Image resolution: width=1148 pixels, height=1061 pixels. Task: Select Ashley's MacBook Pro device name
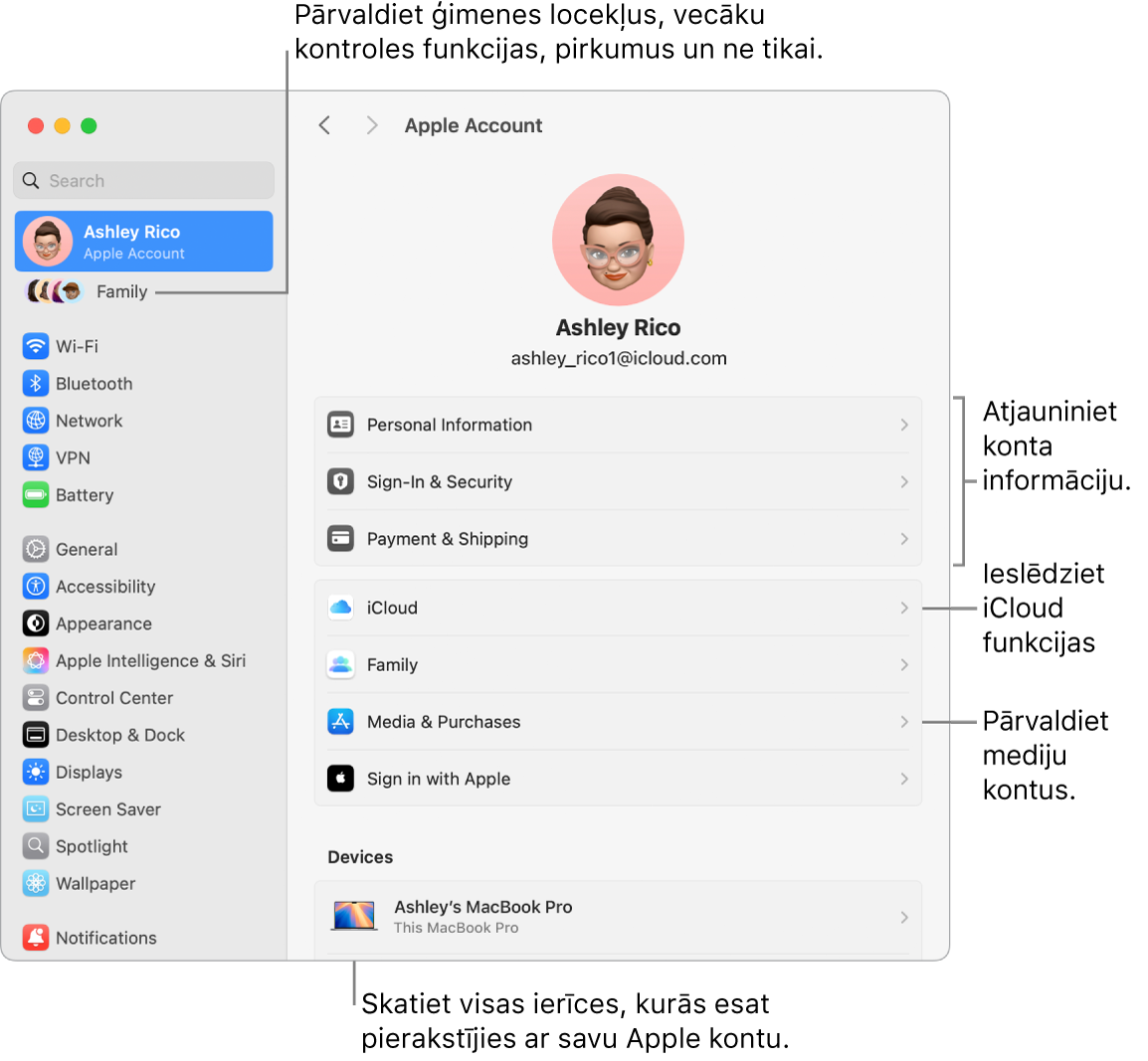click(x=483, y=907)
